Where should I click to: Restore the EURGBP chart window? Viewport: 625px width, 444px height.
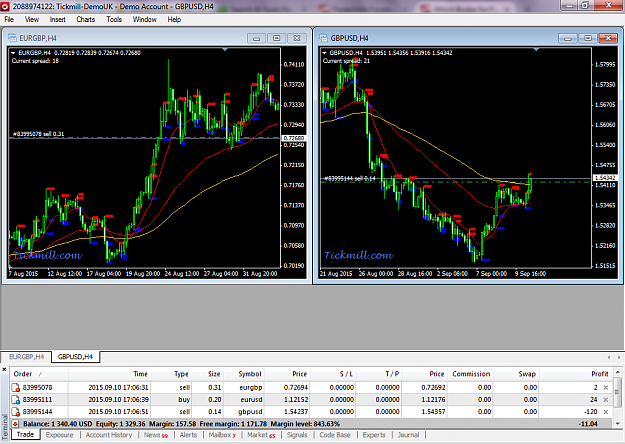[x=277, y=38]
